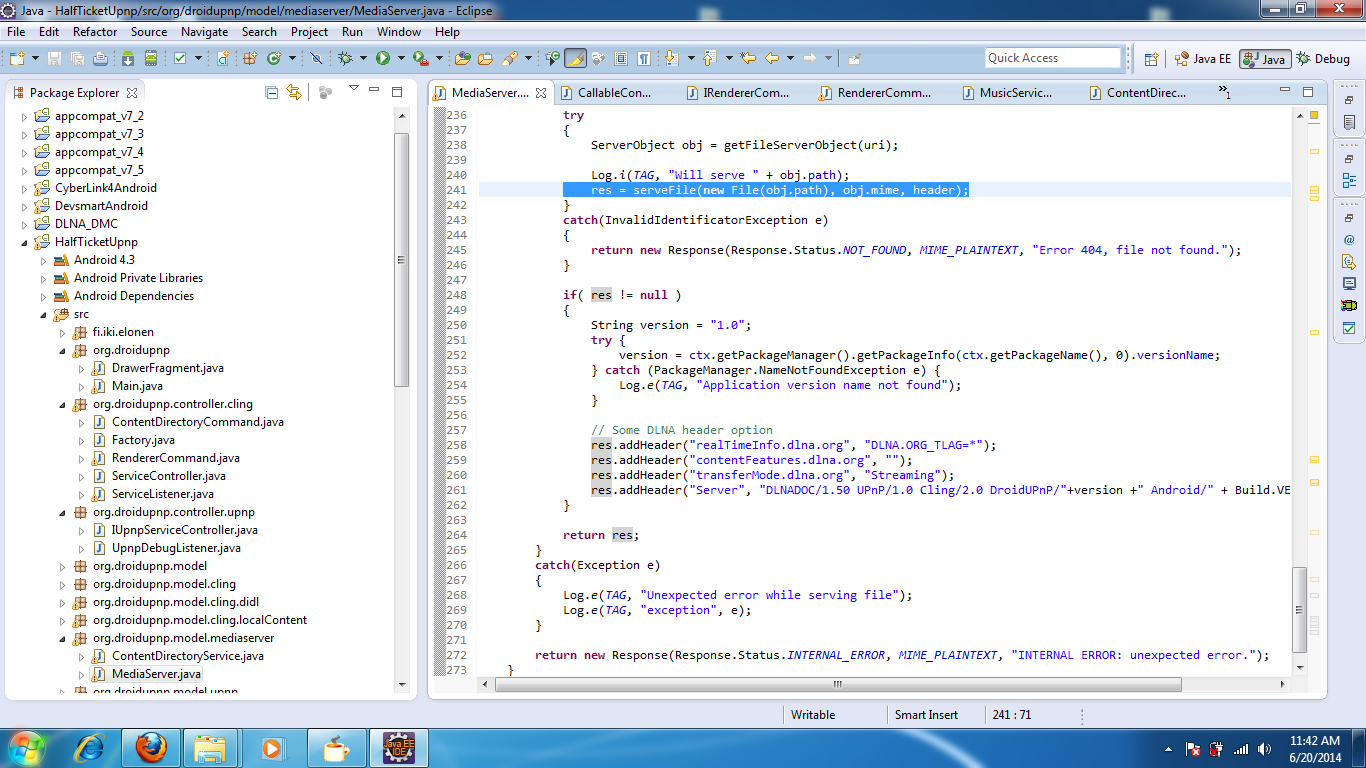1366x768 pixels.
Task: Switch to the Java perspective
Action: point(1265,59)
